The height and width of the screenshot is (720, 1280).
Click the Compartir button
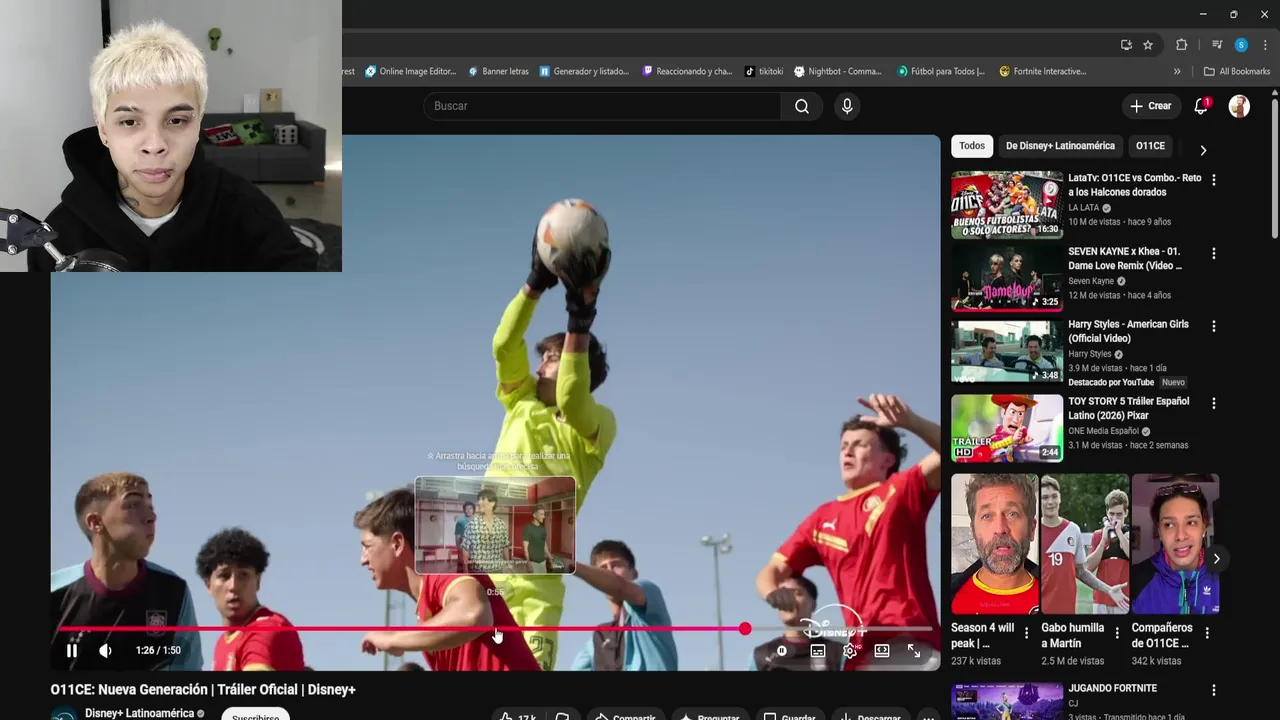coord(625,716)
